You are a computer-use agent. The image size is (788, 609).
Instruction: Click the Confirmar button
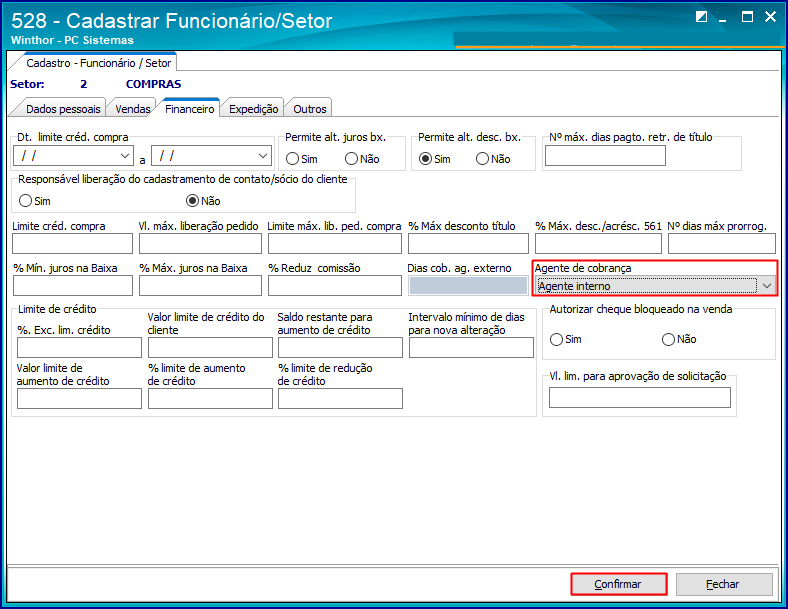[x=618, y=584]
